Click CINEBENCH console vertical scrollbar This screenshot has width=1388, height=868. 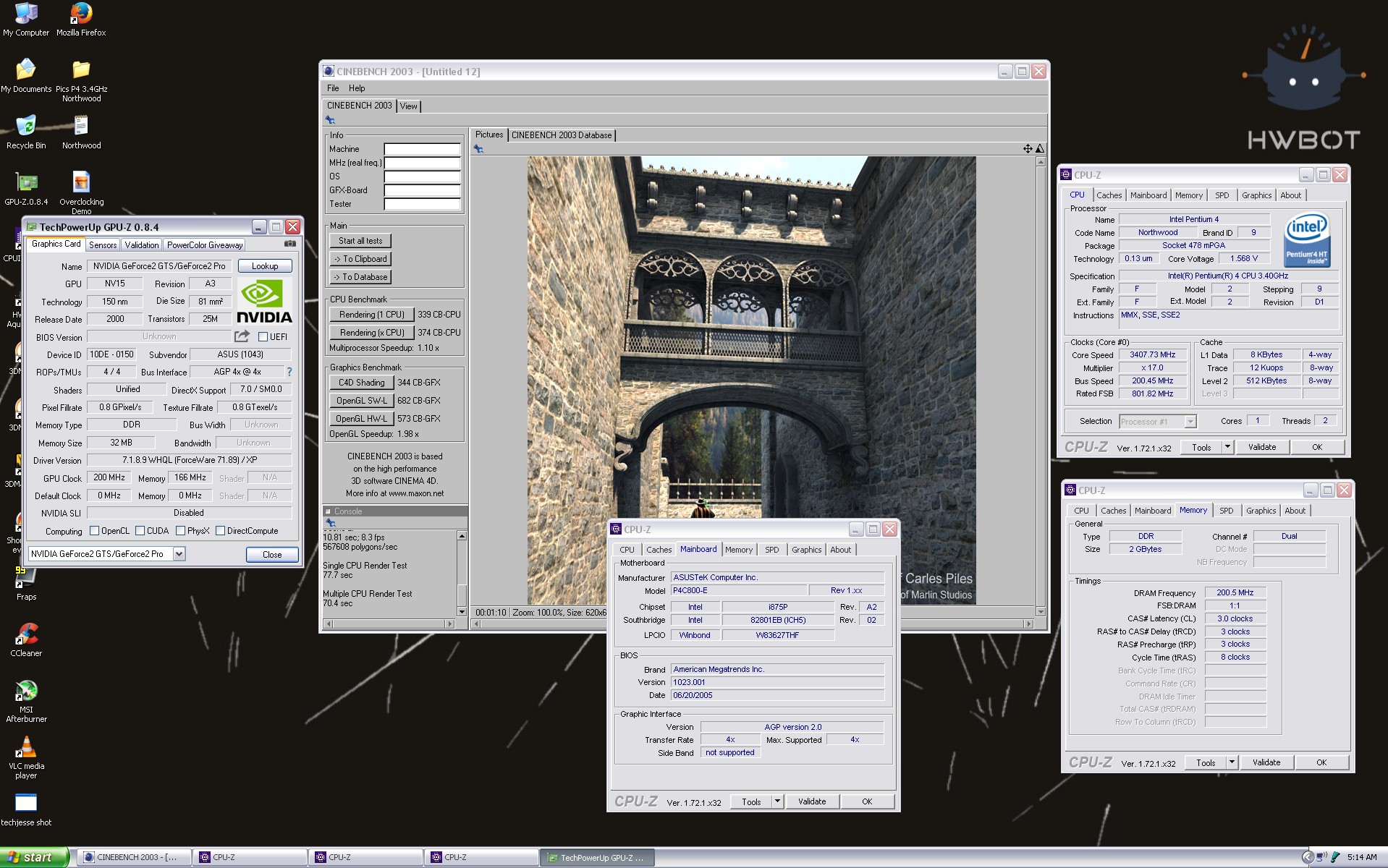click(462, 574)
